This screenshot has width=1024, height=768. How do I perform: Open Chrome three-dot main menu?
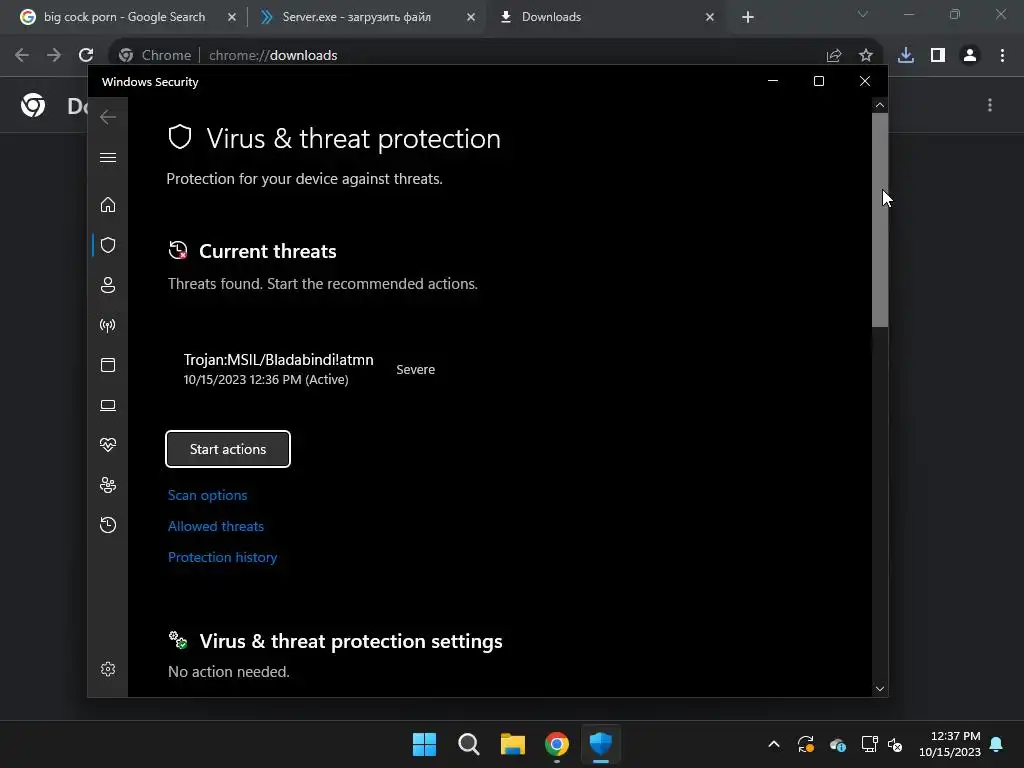(x=1002, y=56)
